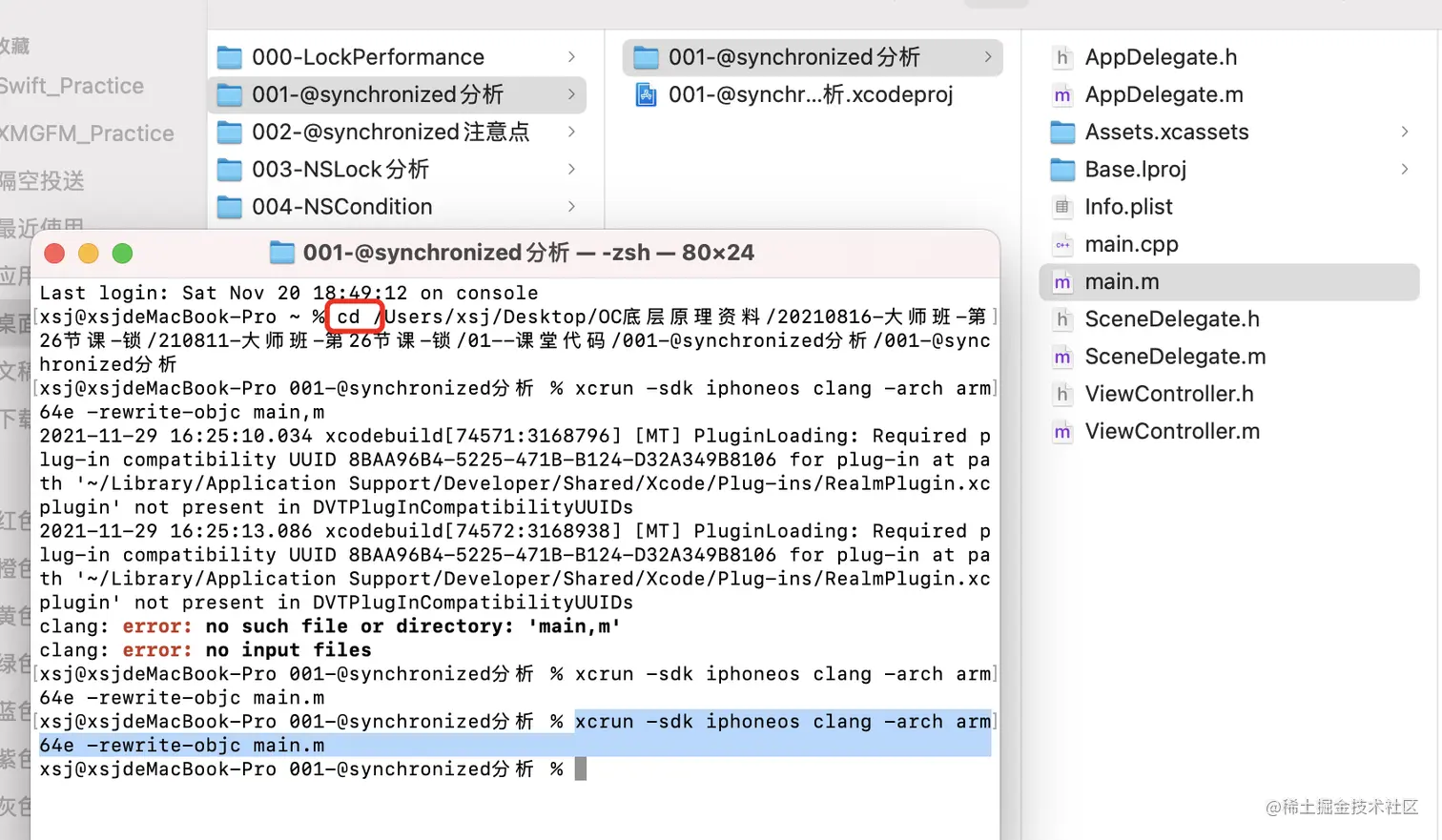Click the main.cpp file icon
The height and width of the screenshot is (840, 1442).
click(x=1062, y=244)
